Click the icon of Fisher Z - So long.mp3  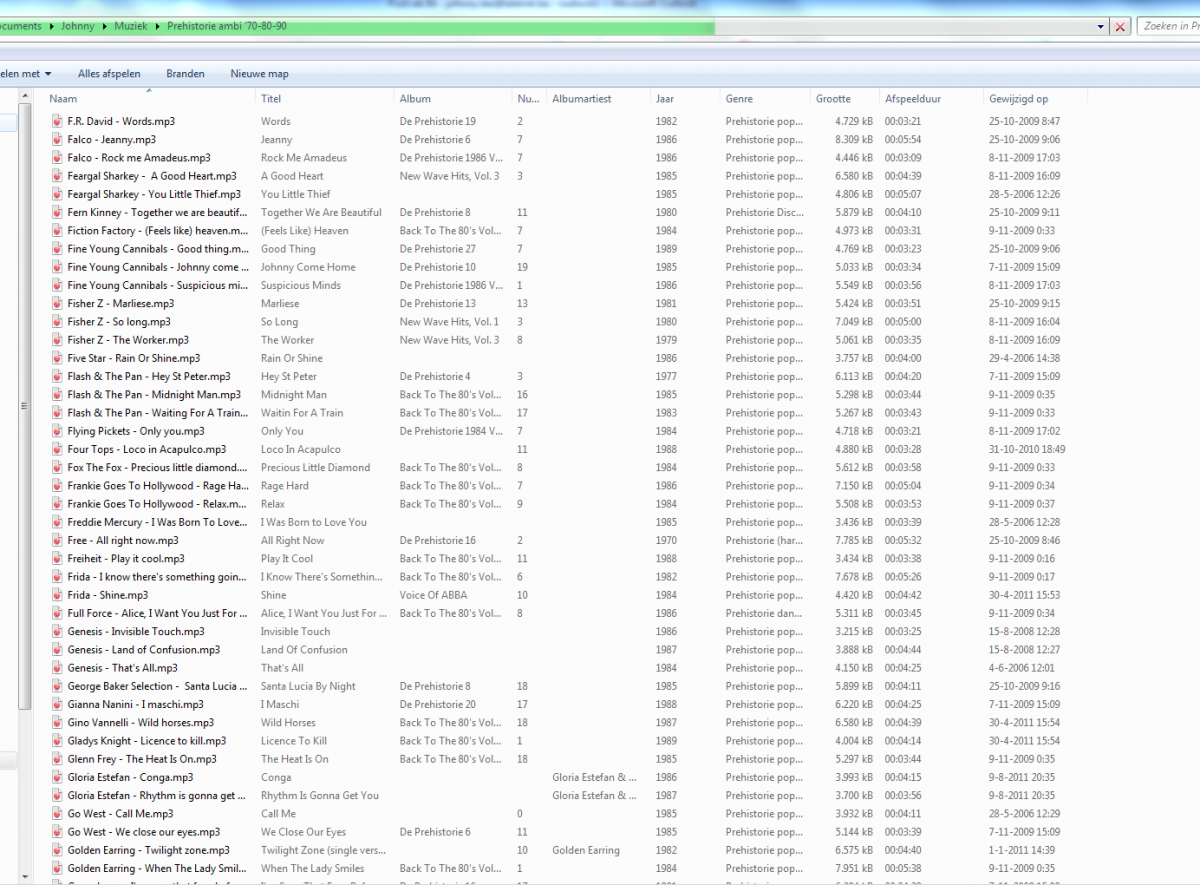tap(58, 321)
